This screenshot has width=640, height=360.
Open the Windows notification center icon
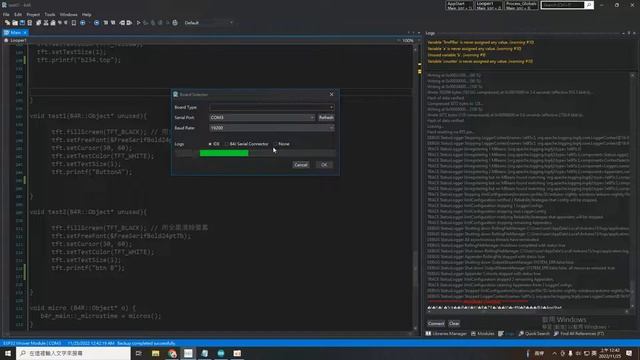(629, 353)
